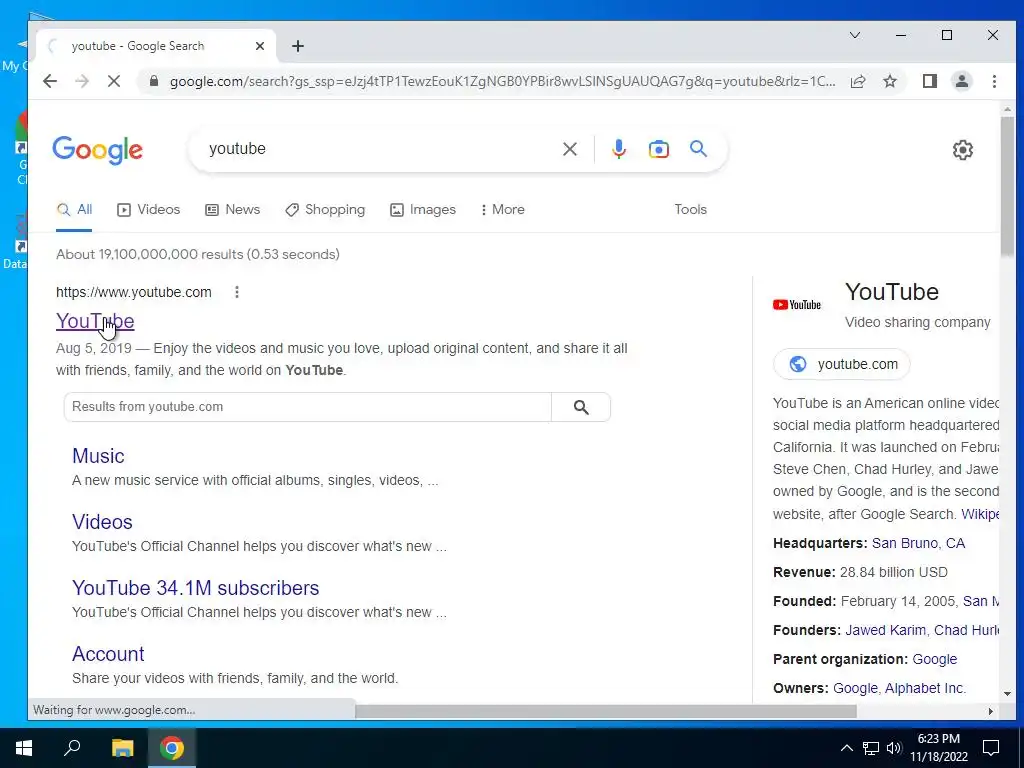Viewport: 1024px width, 768px height.
Task: Click About 19,100,000,000 results text
Action: pyautogui.click(x=198, y=254)
